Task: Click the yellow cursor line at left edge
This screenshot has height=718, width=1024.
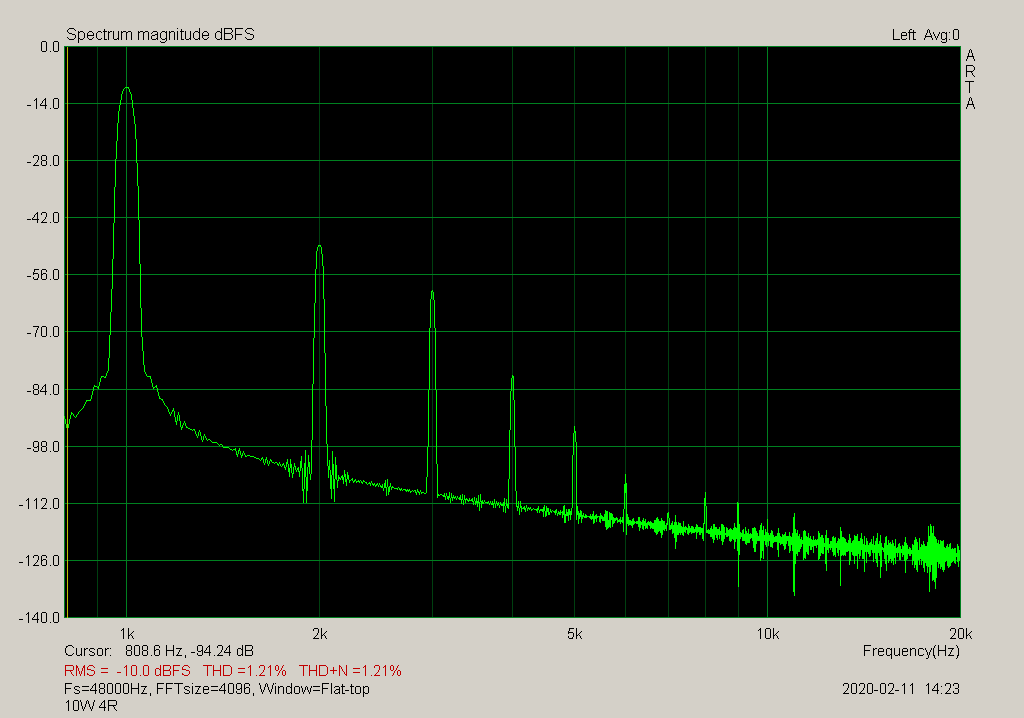Action: click(67, 332)
